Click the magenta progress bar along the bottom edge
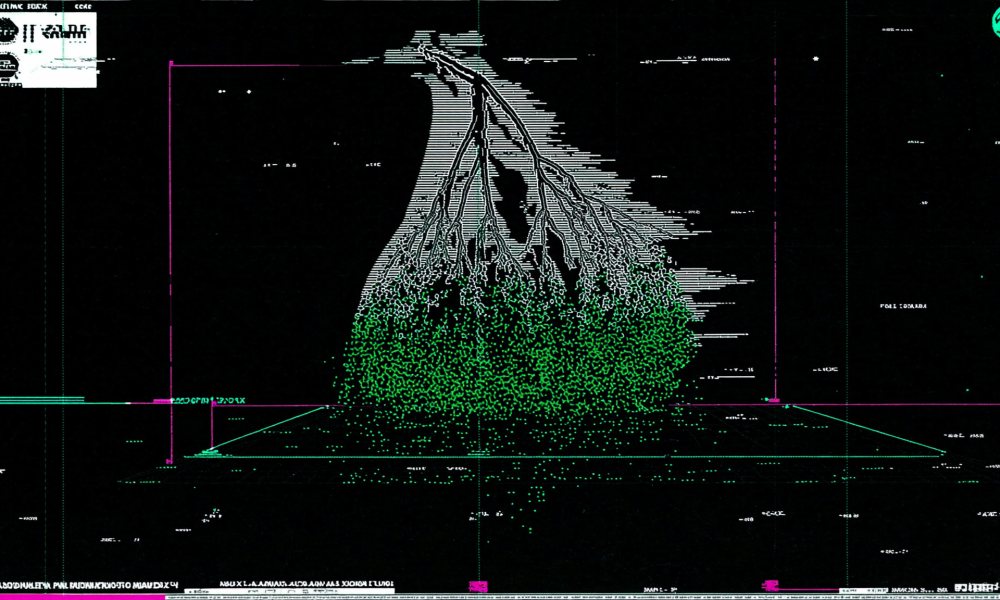This screenshot has width=1000, height=600. coord(82,597)
